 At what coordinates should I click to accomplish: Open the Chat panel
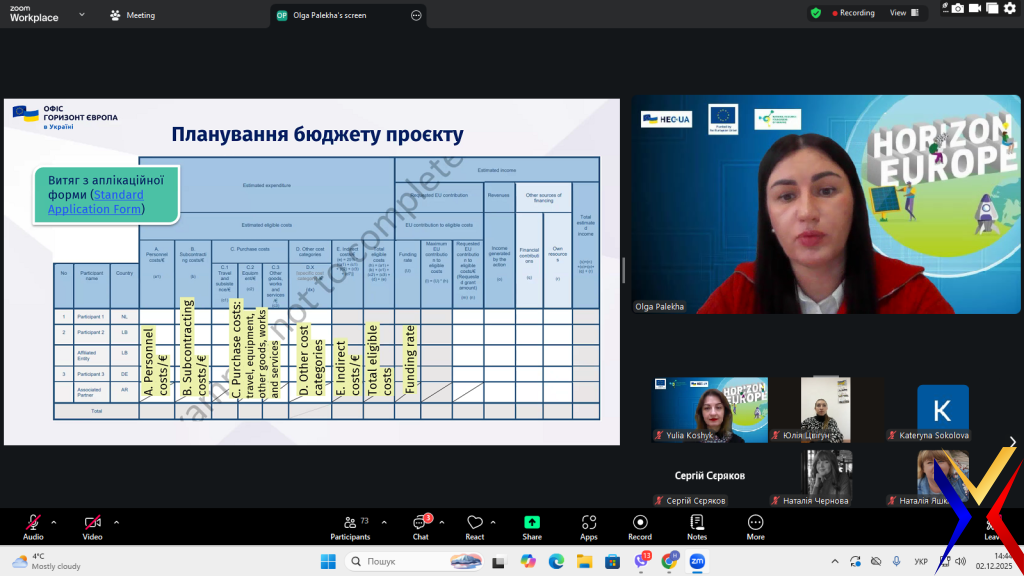click(x=420, y=527)
